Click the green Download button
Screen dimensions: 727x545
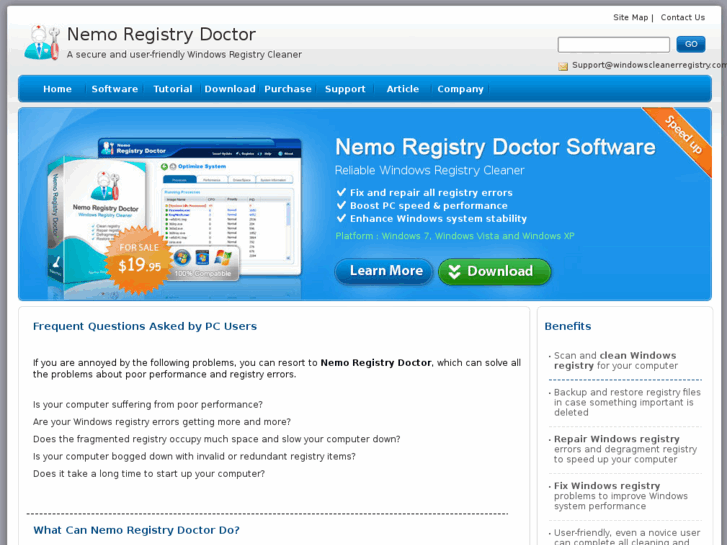(x=495, y=271)
